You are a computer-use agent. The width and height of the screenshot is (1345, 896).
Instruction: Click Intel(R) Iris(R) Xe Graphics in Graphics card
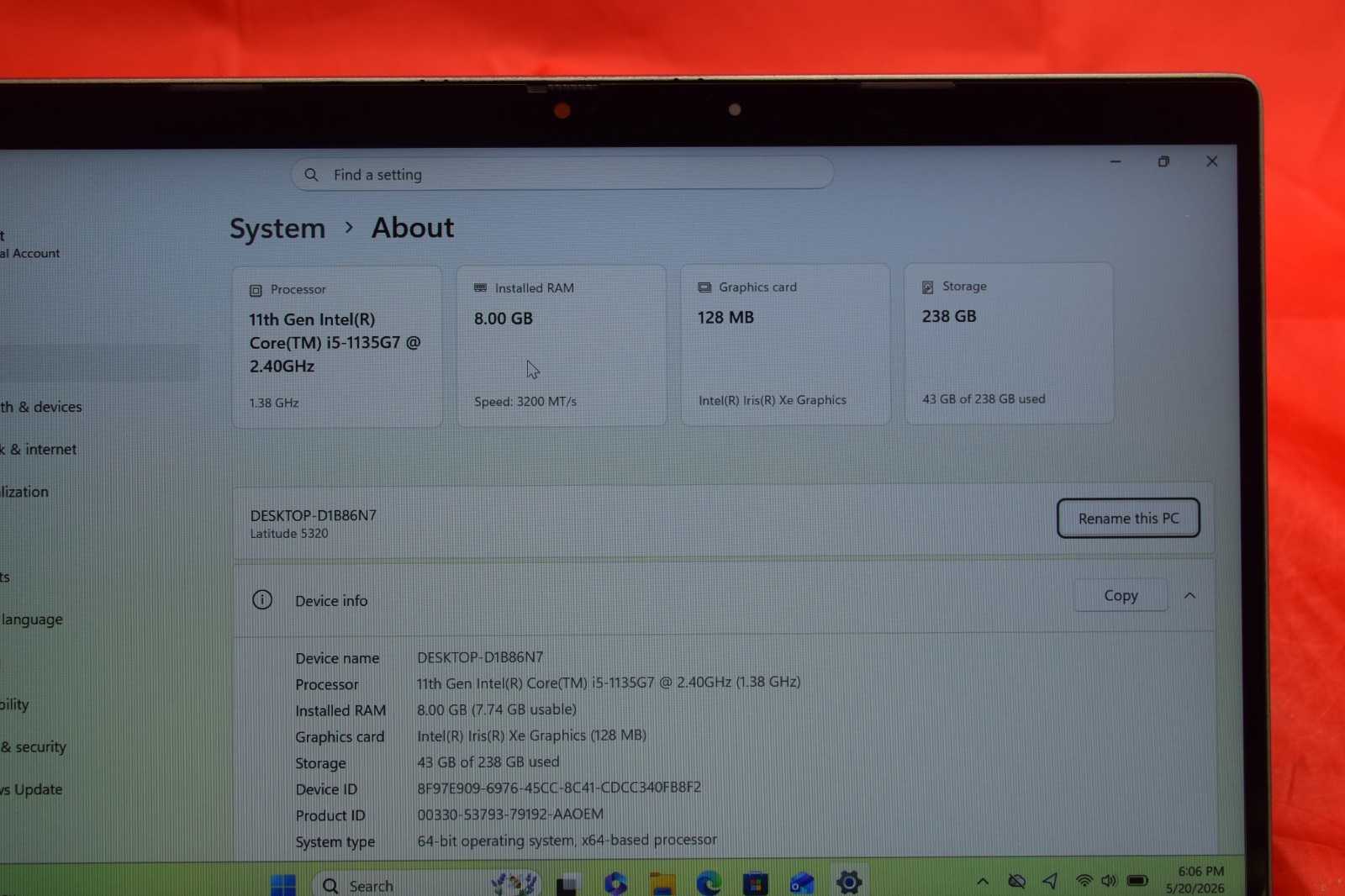773,400
